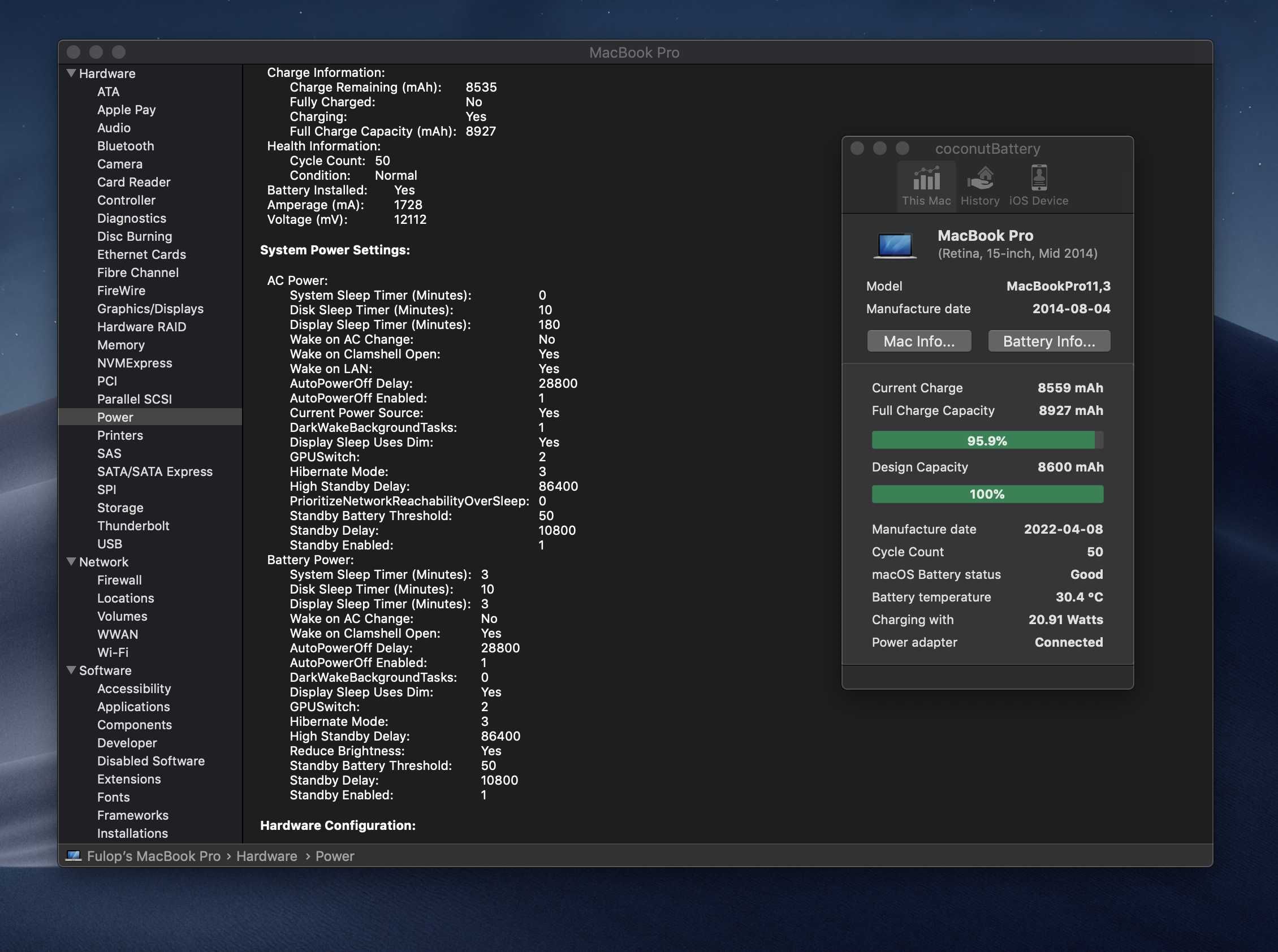The height and width of the screenshot is (952, 1278).
Task: Select USB in the sidebar
Action: (110, 544)
